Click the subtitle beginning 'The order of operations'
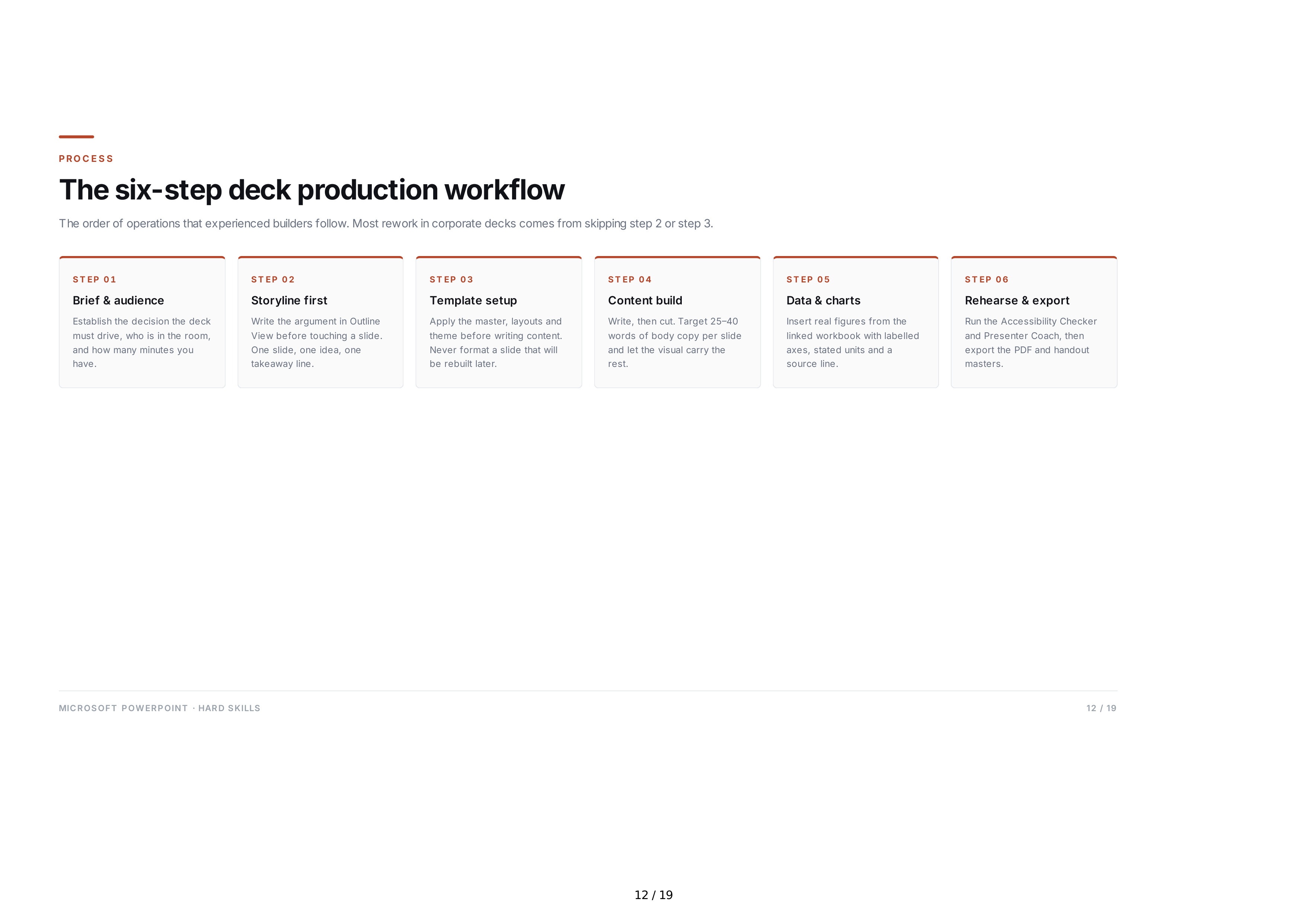 pos(386,224)
